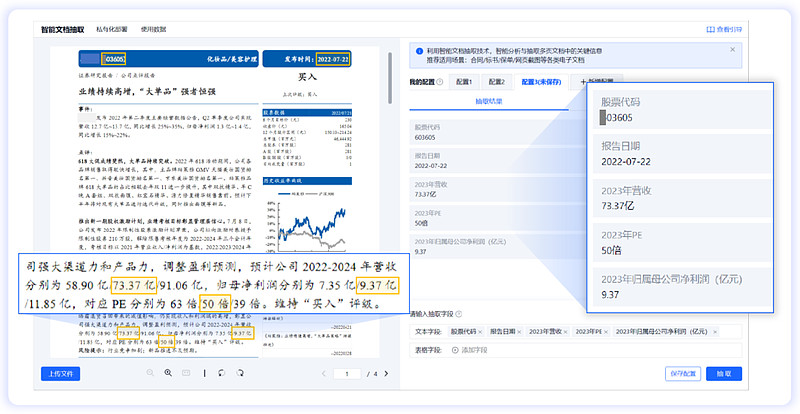800x414 pixels.
Task: Click highlighted 2022-07-22 date in document header
Action: (x=333, y=59)
